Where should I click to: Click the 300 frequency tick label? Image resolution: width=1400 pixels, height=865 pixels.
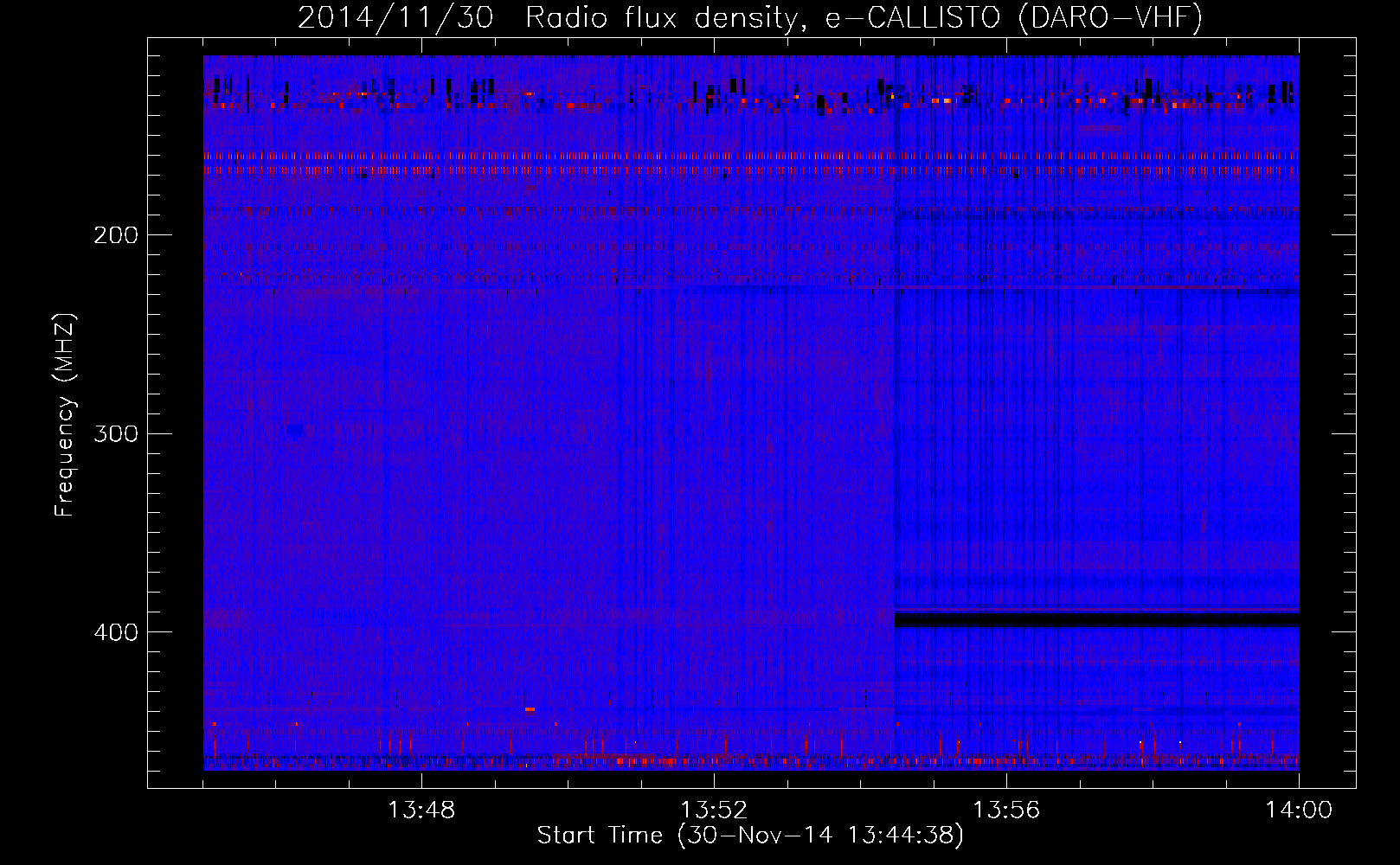[116, 433]
